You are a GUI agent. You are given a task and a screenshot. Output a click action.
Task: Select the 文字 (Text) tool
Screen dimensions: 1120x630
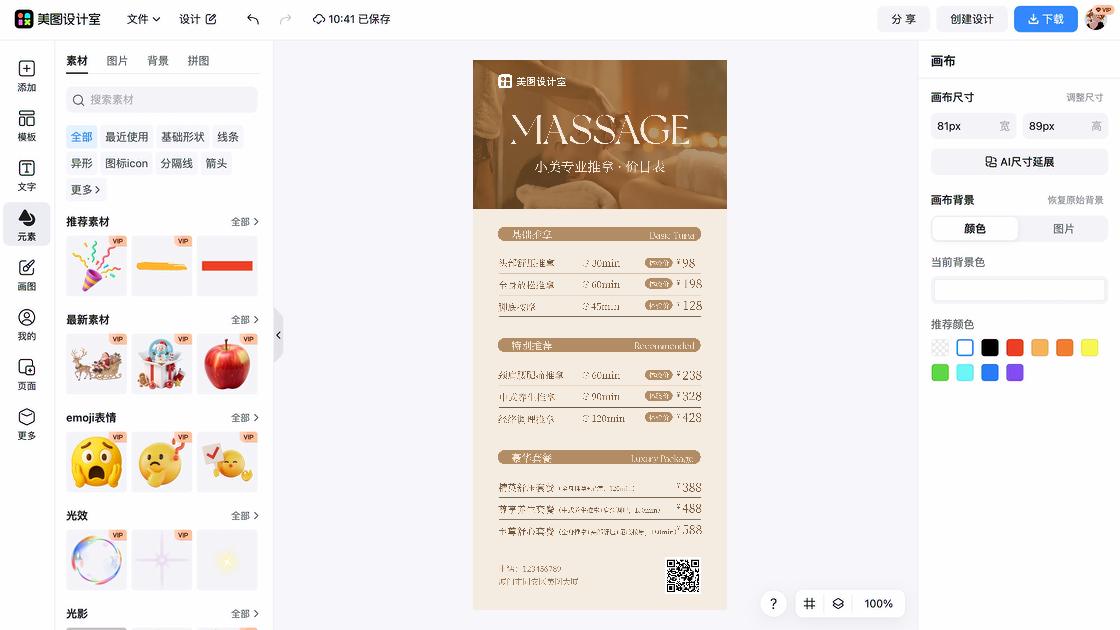pyautogui.click(x=26, y=174)
